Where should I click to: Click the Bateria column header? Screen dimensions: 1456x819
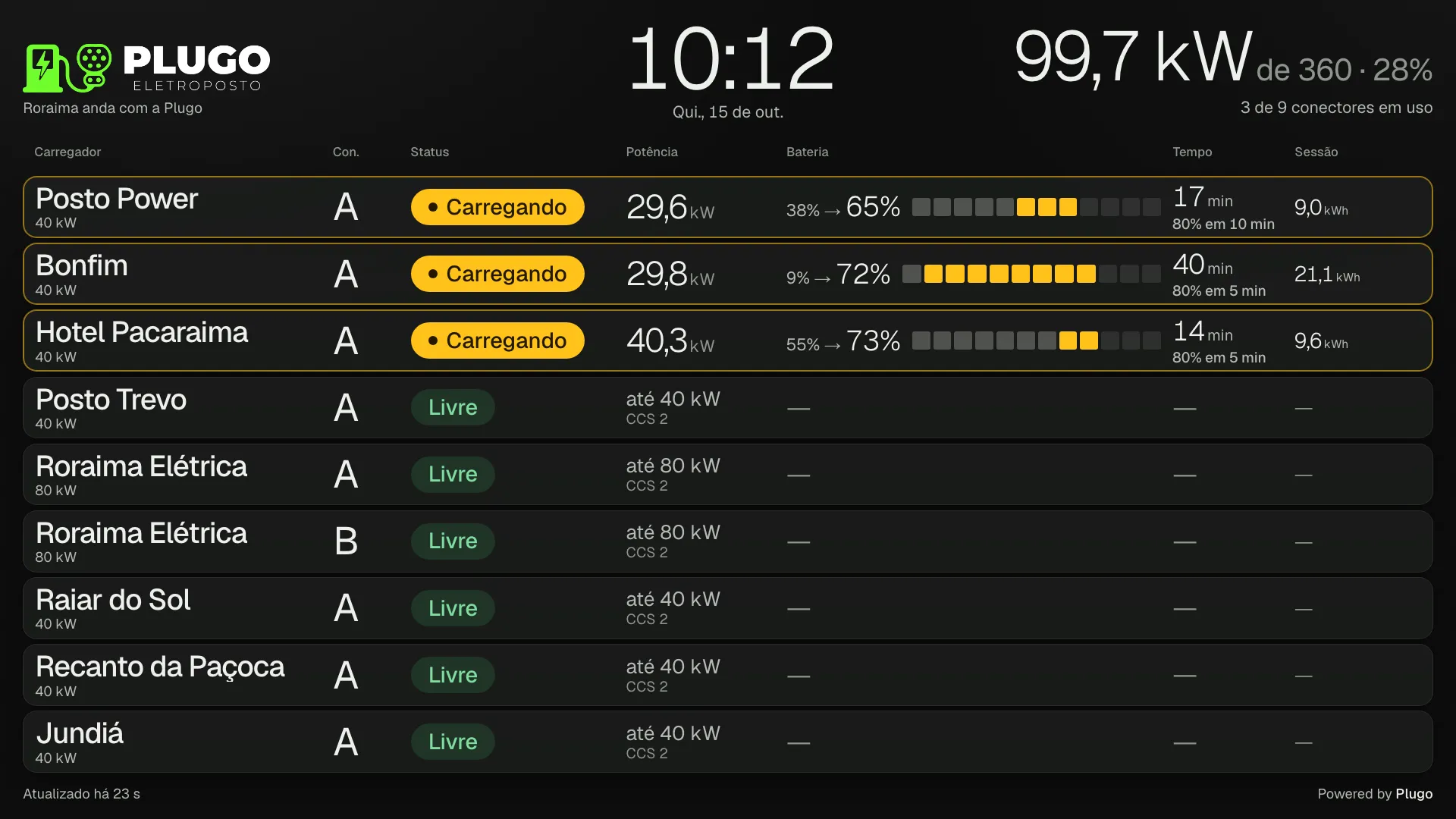pyautogui.click(x=807, y=152)
